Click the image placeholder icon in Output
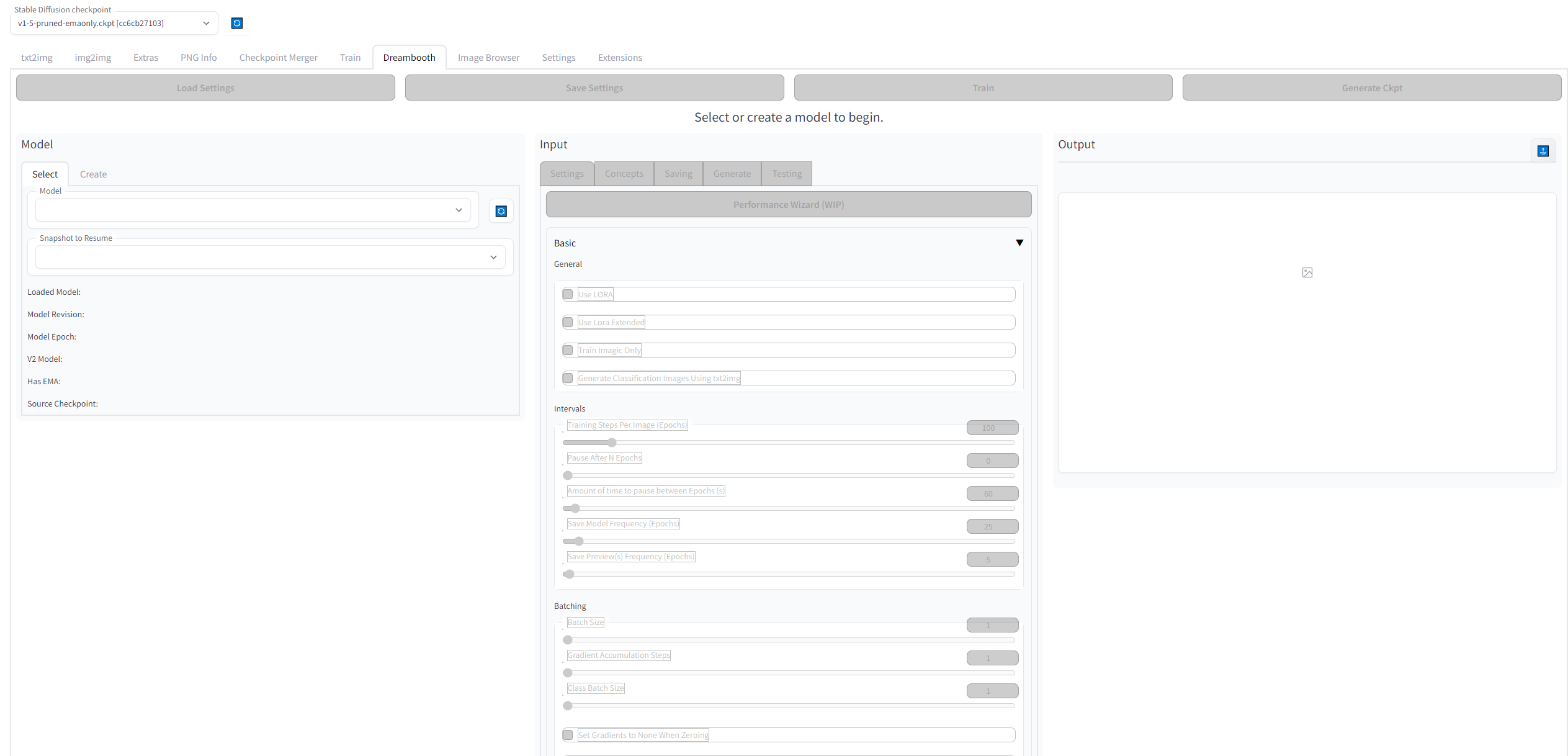The width and height of the screenshot is (1568, 756). point(1307,272)
